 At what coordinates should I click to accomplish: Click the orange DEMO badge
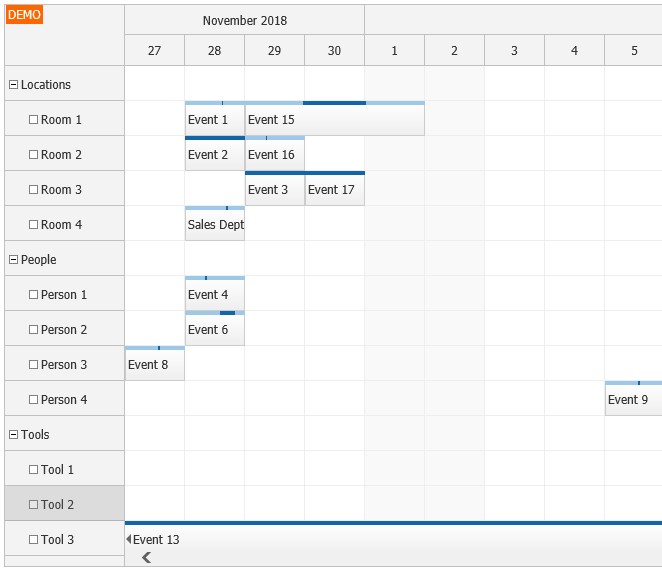[x=24, y=15]
